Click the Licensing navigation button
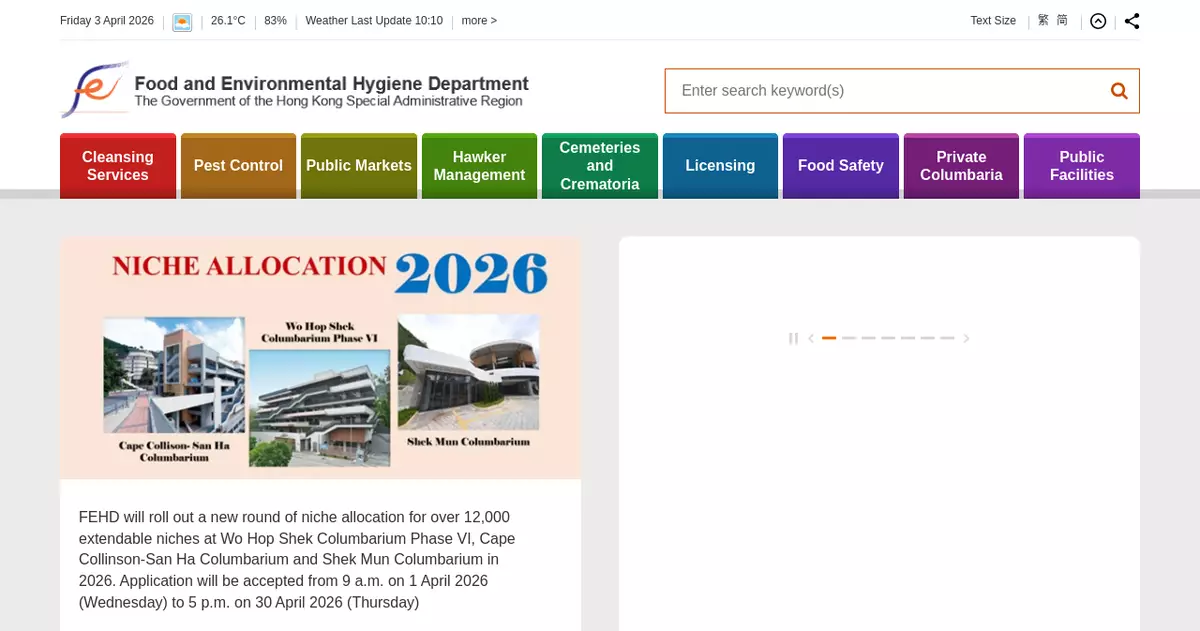 click(720, 166)
